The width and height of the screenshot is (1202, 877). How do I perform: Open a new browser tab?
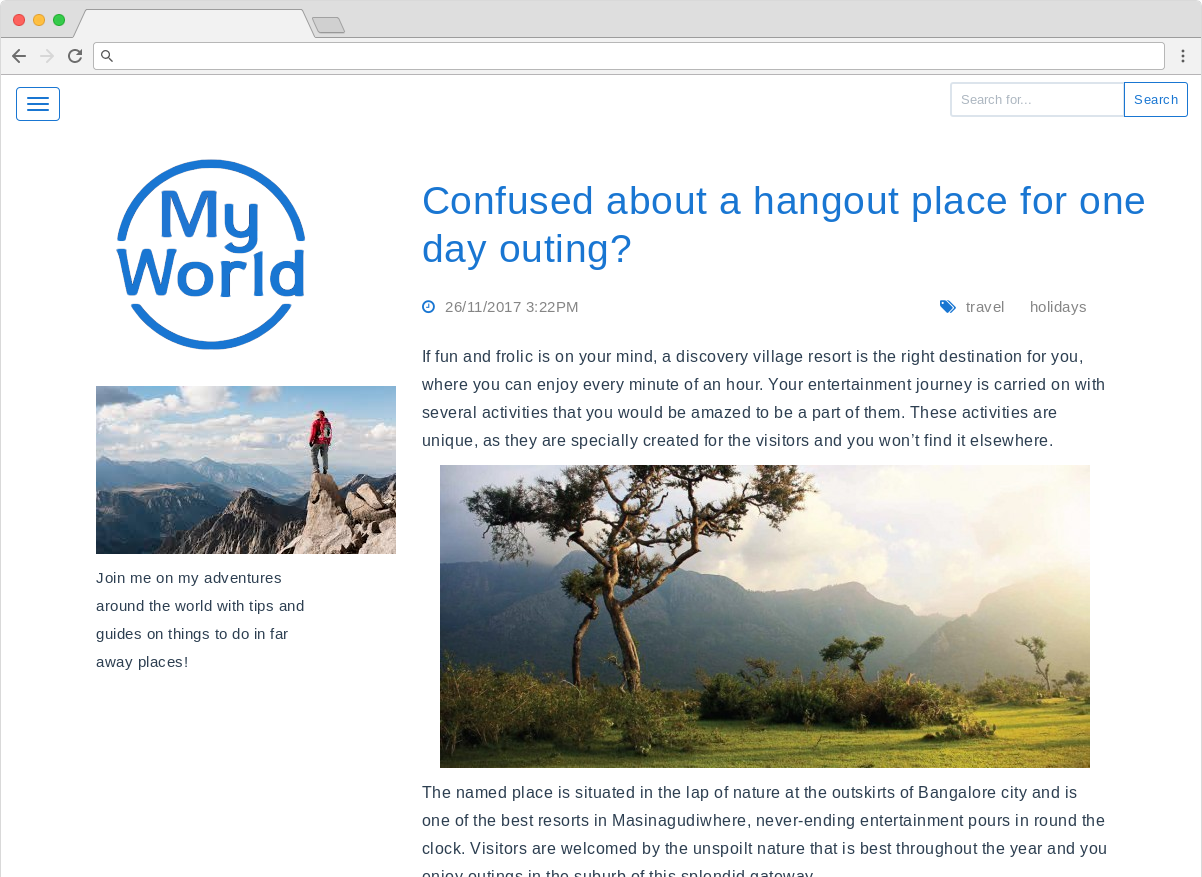328,25
